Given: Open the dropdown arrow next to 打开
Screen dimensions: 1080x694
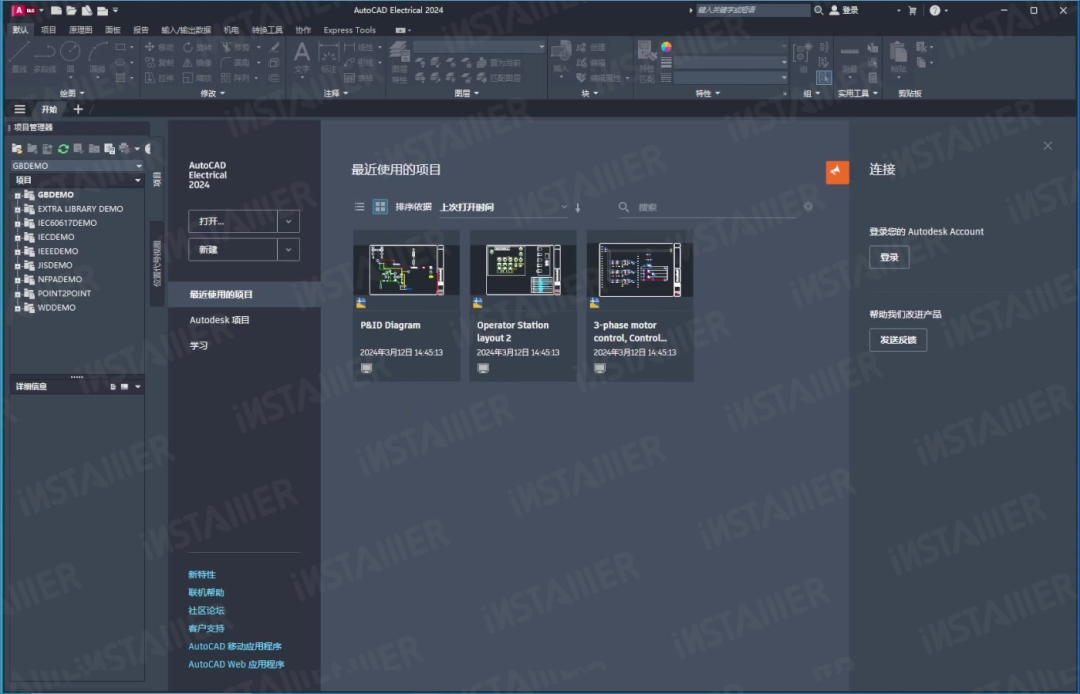Looking at the screenshot, I should tap(289, 222).
